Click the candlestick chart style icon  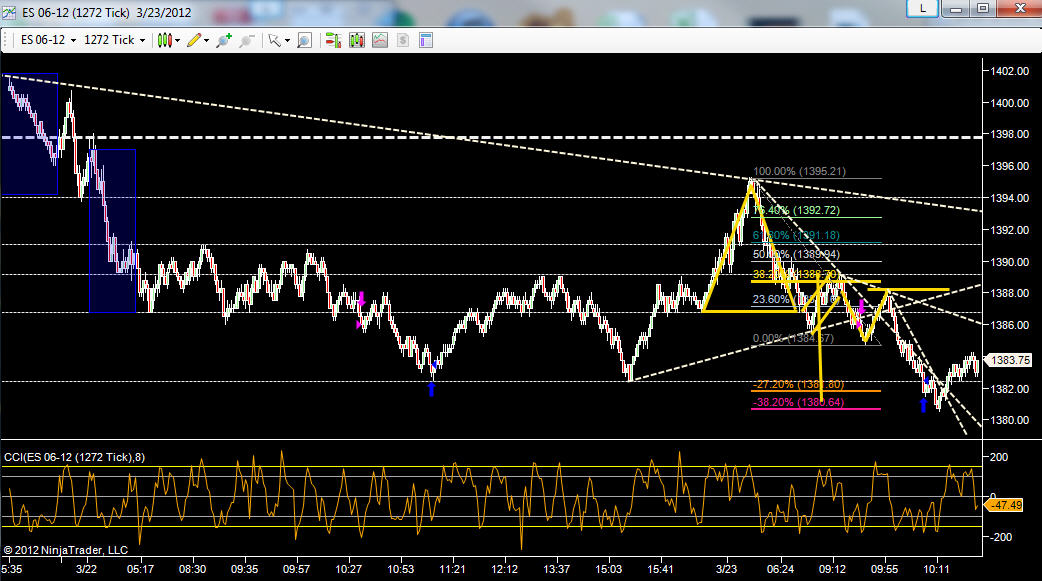pos(164,41)
